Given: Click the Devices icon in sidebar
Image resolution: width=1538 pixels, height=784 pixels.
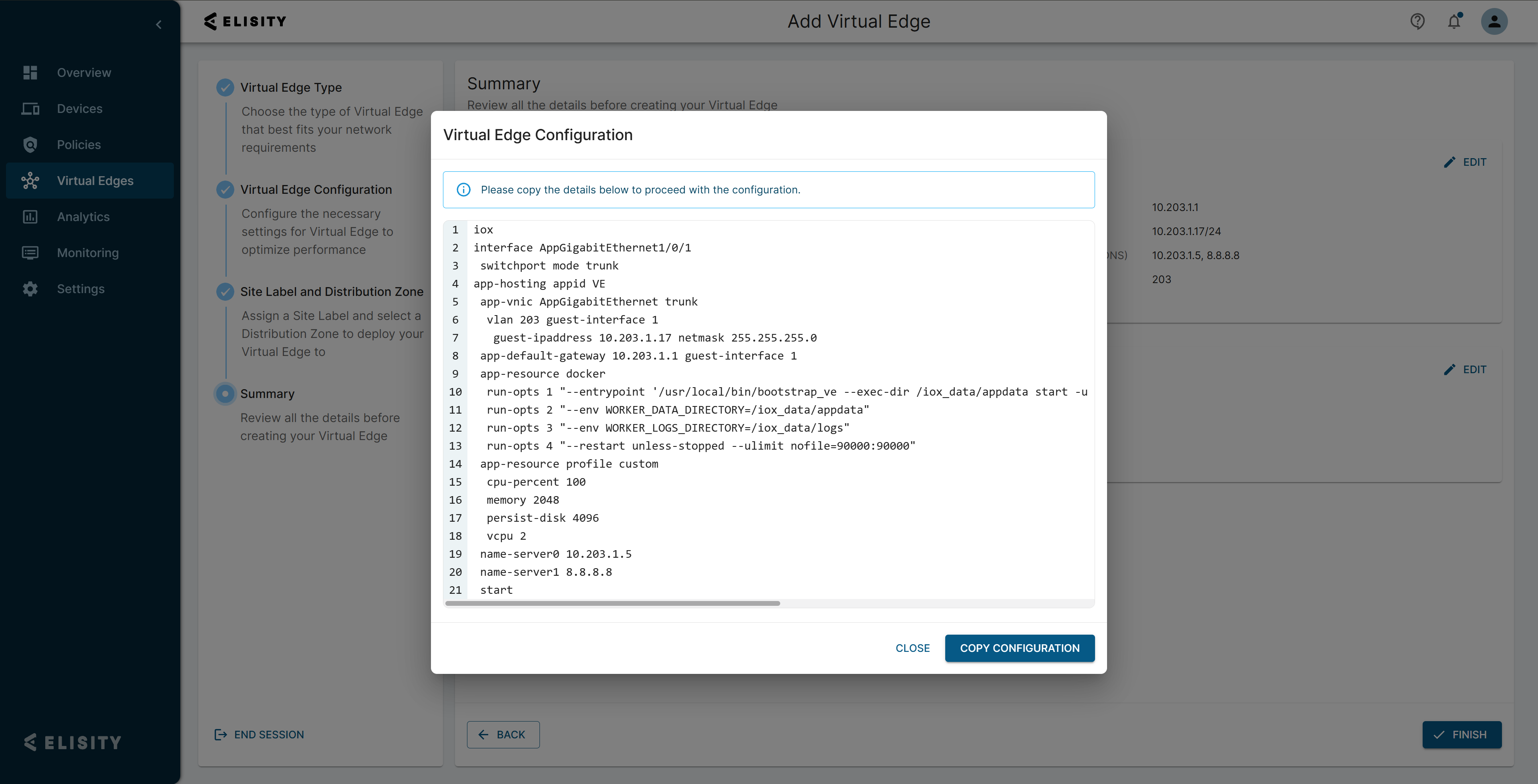Looking at the screenshot, I should (30, 109).
